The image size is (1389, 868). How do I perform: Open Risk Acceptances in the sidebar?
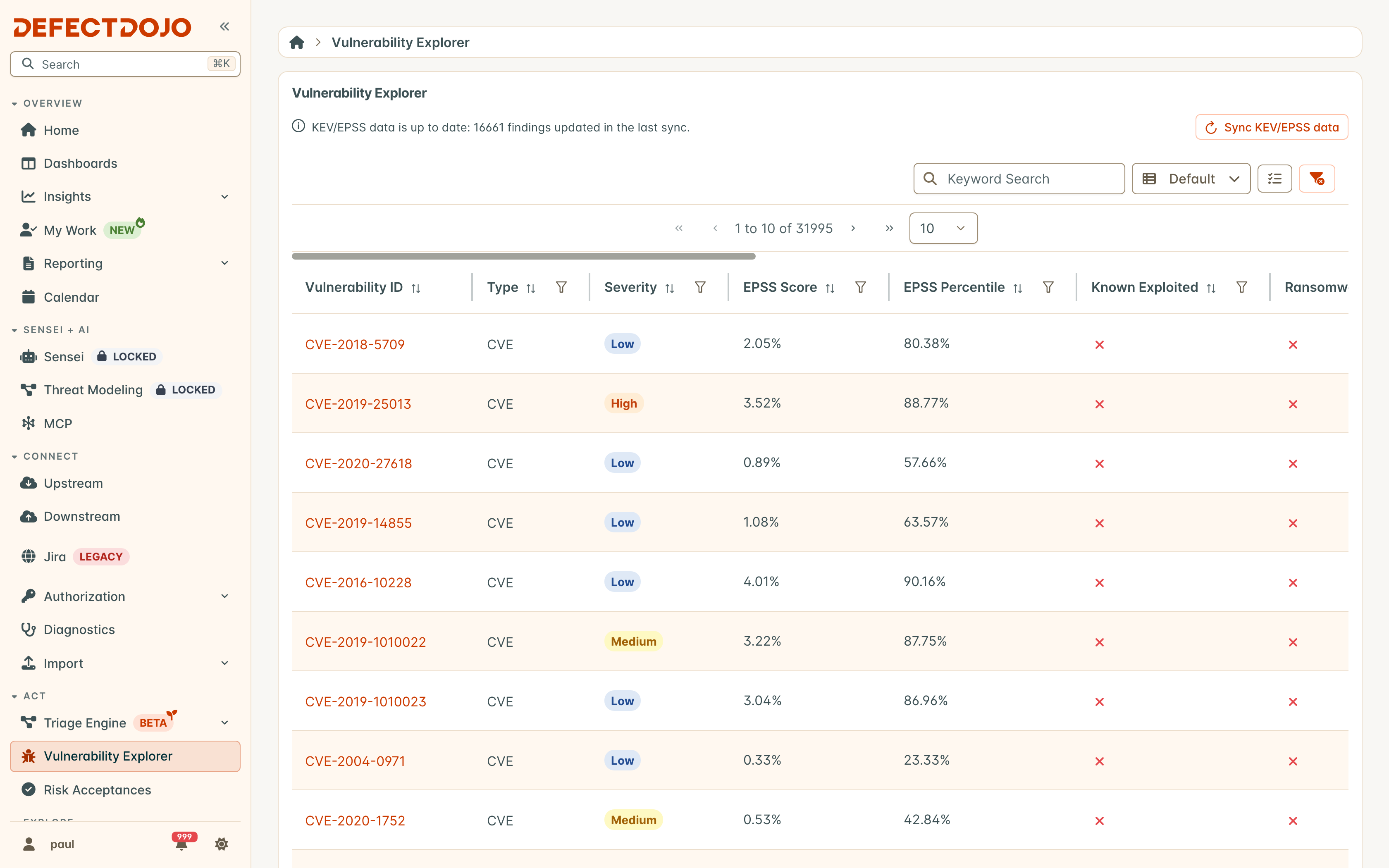tap(125, 789)
